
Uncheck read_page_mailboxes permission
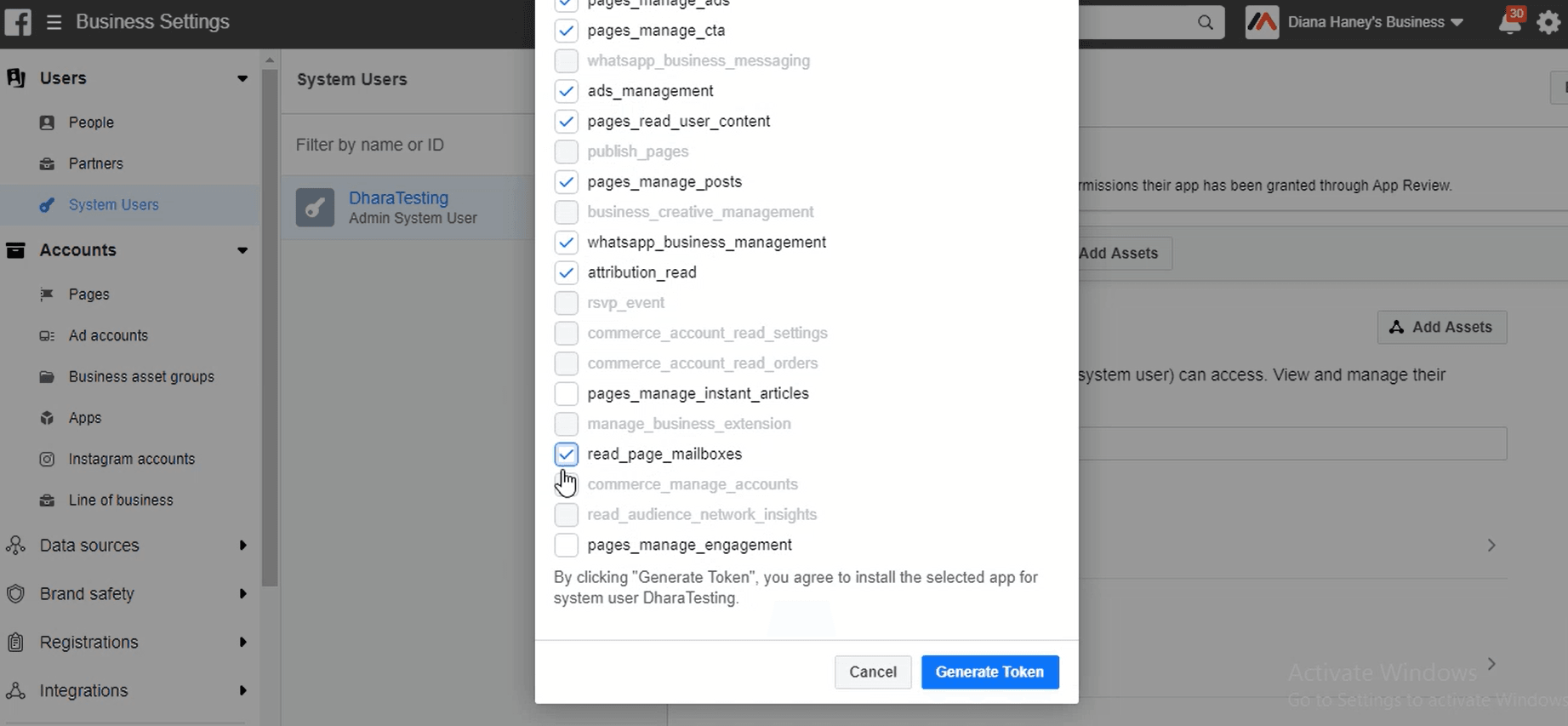coord(566,454)
